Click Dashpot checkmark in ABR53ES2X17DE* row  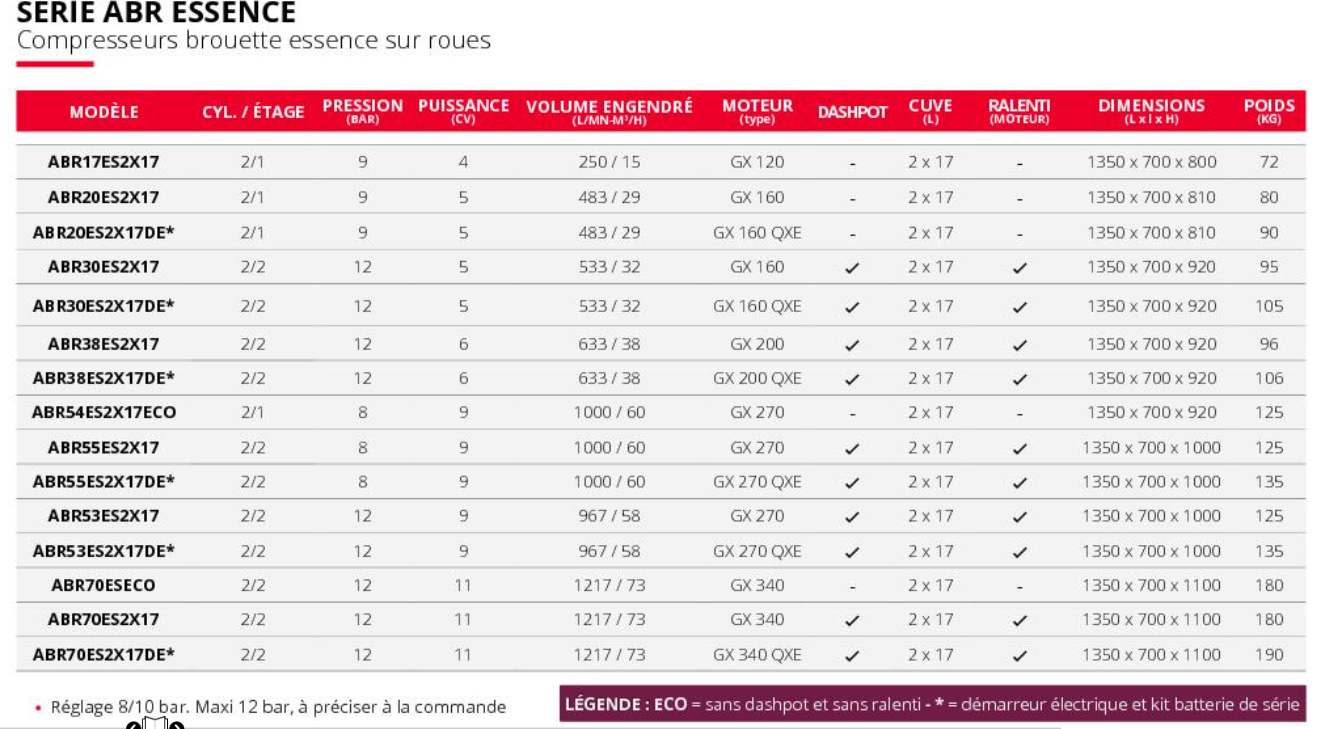click(852, 552)
